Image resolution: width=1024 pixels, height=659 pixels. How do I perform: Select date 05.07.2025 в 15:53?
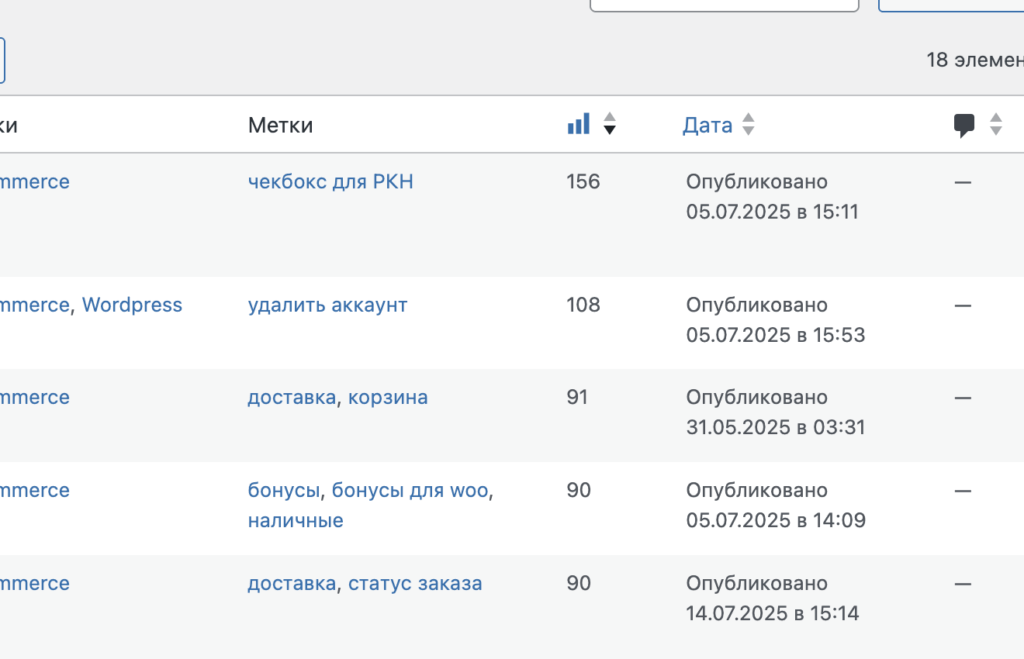(x=775, y=335)
